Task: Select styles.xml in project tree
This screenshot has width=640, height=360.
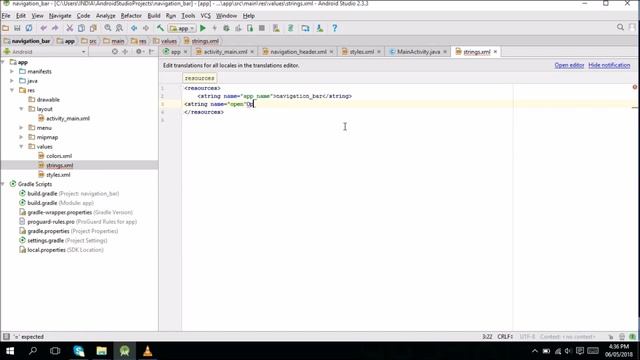Action: [x=58, y=175]
